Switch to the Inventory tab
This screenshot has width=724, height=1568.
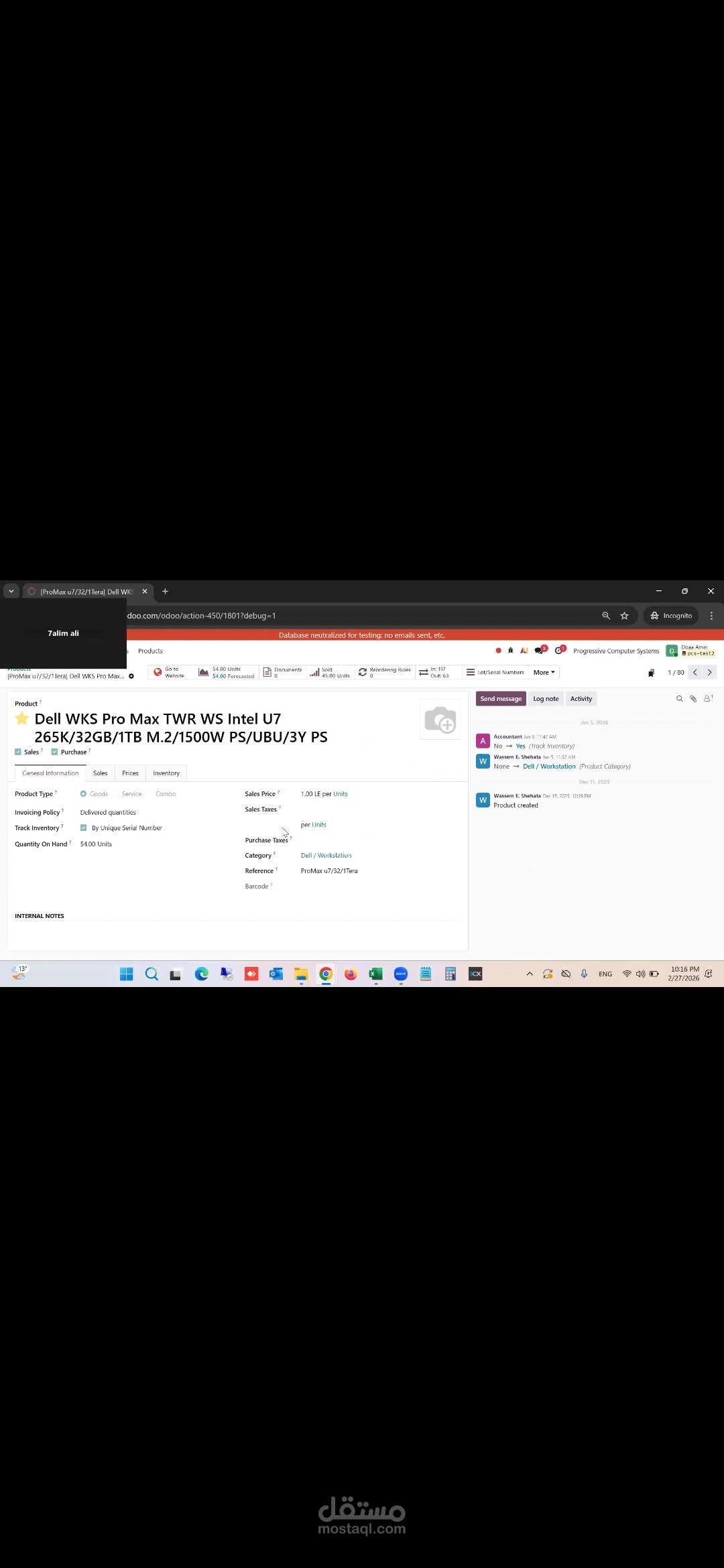166,773
